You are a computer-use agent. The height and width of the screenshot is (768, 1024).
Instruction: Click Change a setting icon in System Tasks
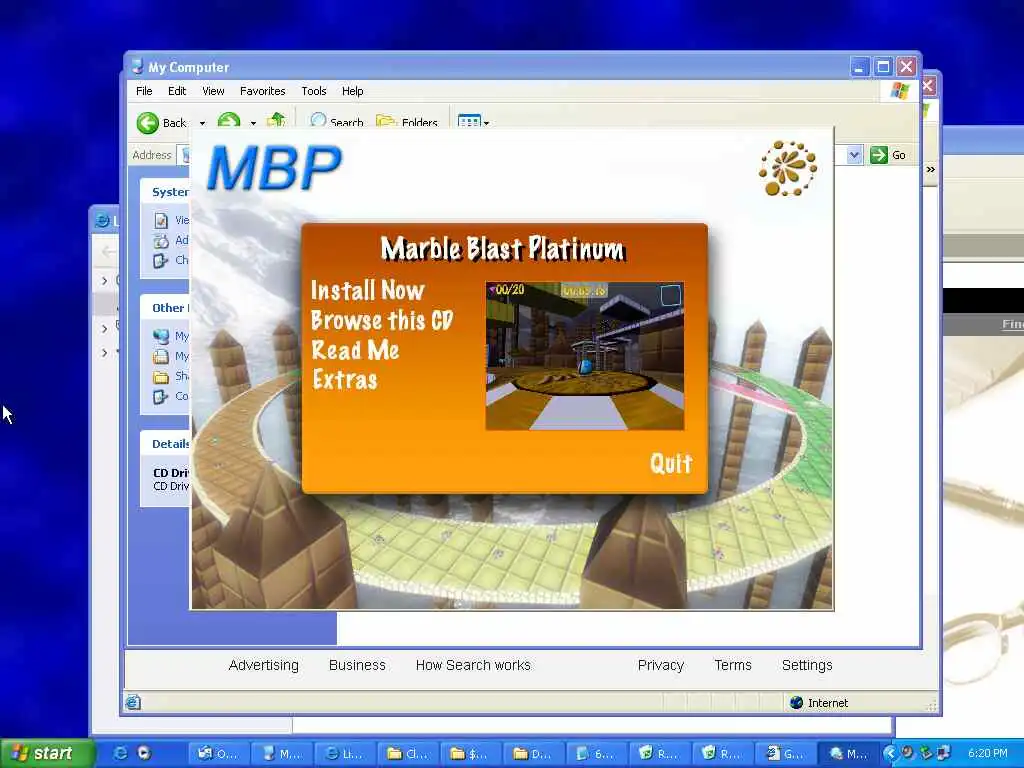point(161,261)
